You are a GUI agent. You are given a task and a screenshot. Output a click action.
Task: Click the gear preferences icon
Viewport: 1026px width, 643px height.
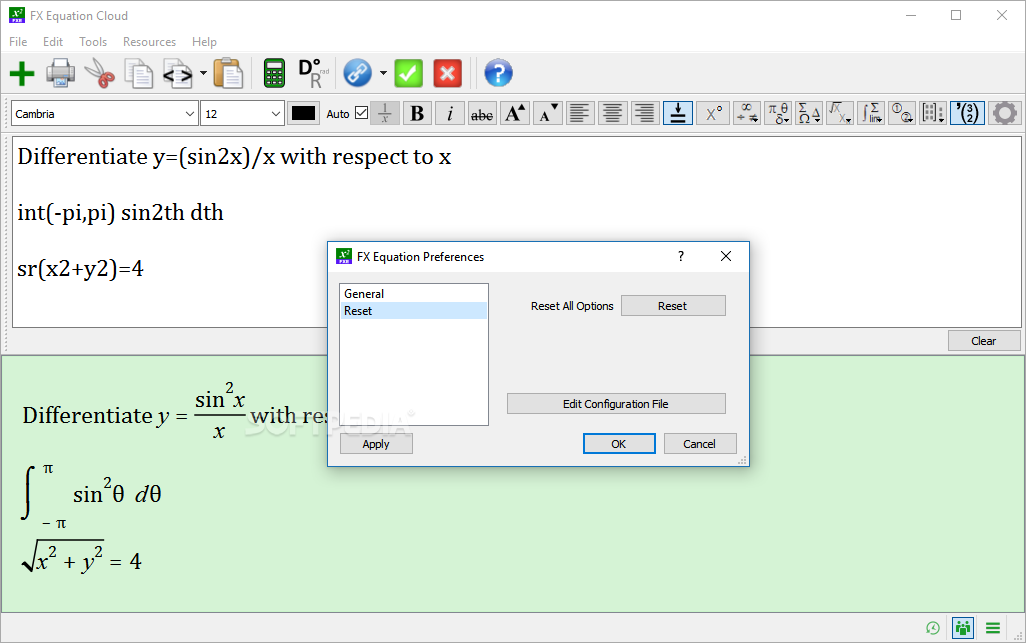[x=1005, y=113]
